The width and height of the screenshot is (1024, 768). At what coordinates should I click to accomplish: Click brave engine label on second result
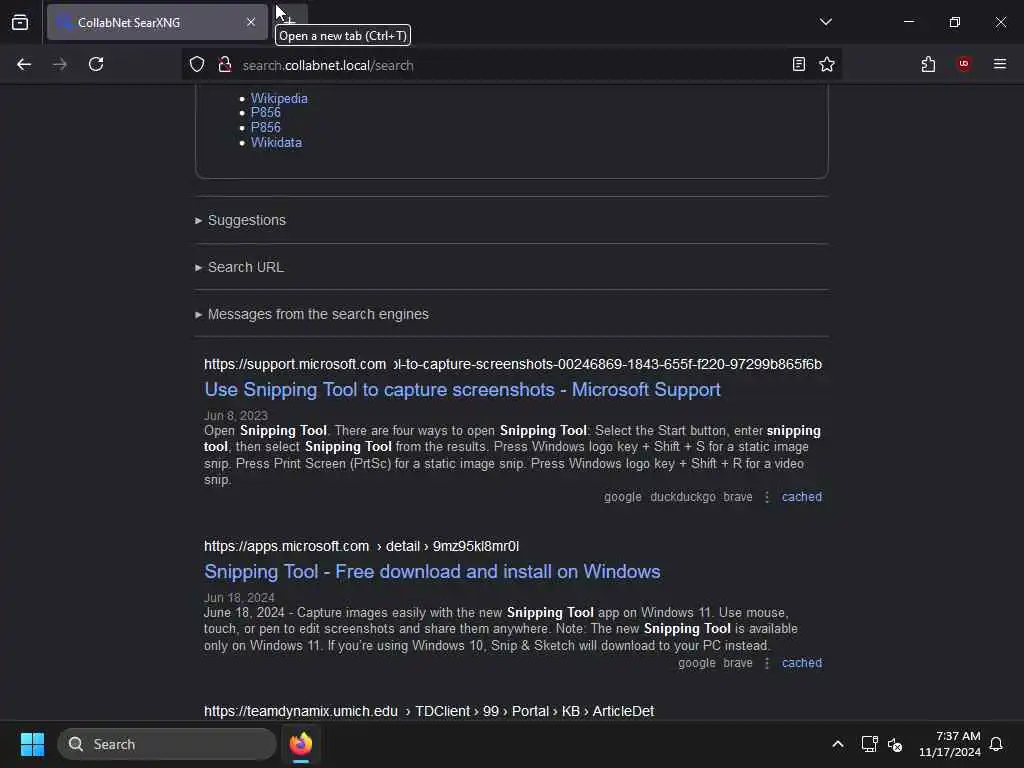coord(738,663)
